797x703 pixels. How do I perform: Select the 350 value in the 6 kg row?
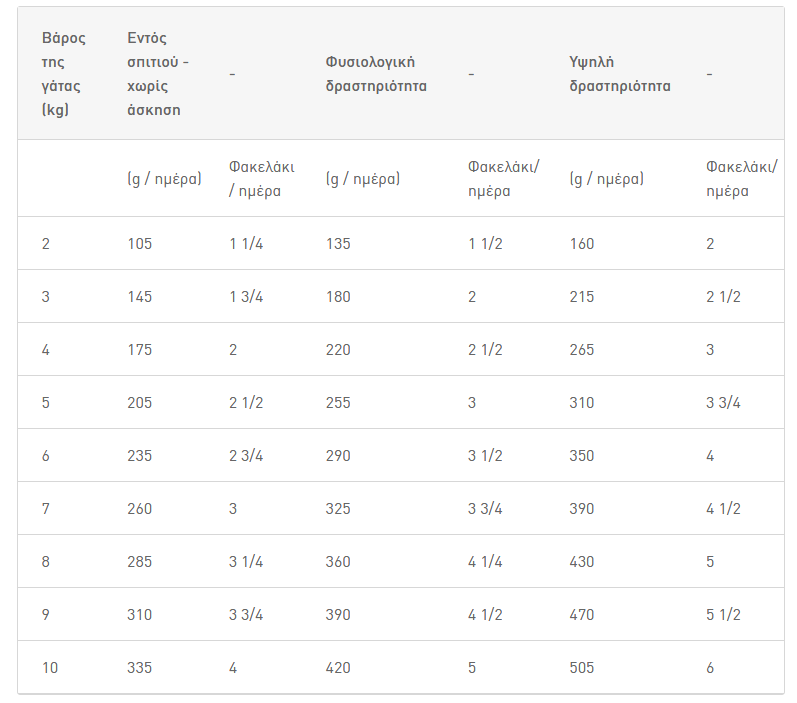(581, 455)
